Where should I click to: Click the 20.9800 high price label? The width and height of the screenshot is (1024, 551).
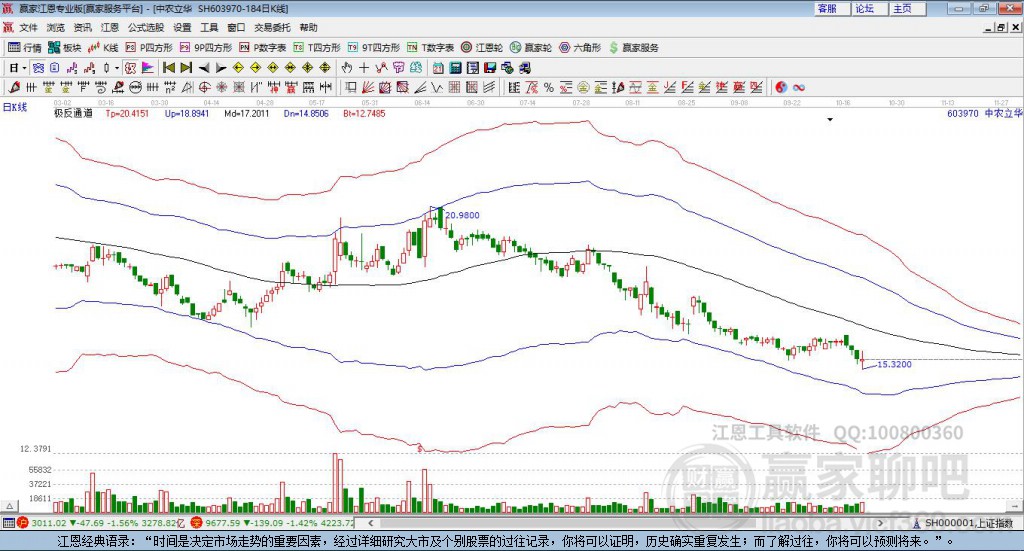(462, 215)
